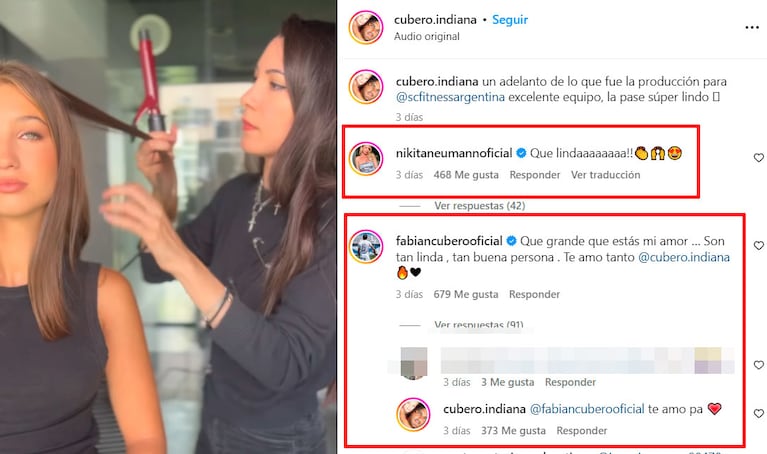
Task: View the 468 Me gusta likes list
Action: [466, 175]
